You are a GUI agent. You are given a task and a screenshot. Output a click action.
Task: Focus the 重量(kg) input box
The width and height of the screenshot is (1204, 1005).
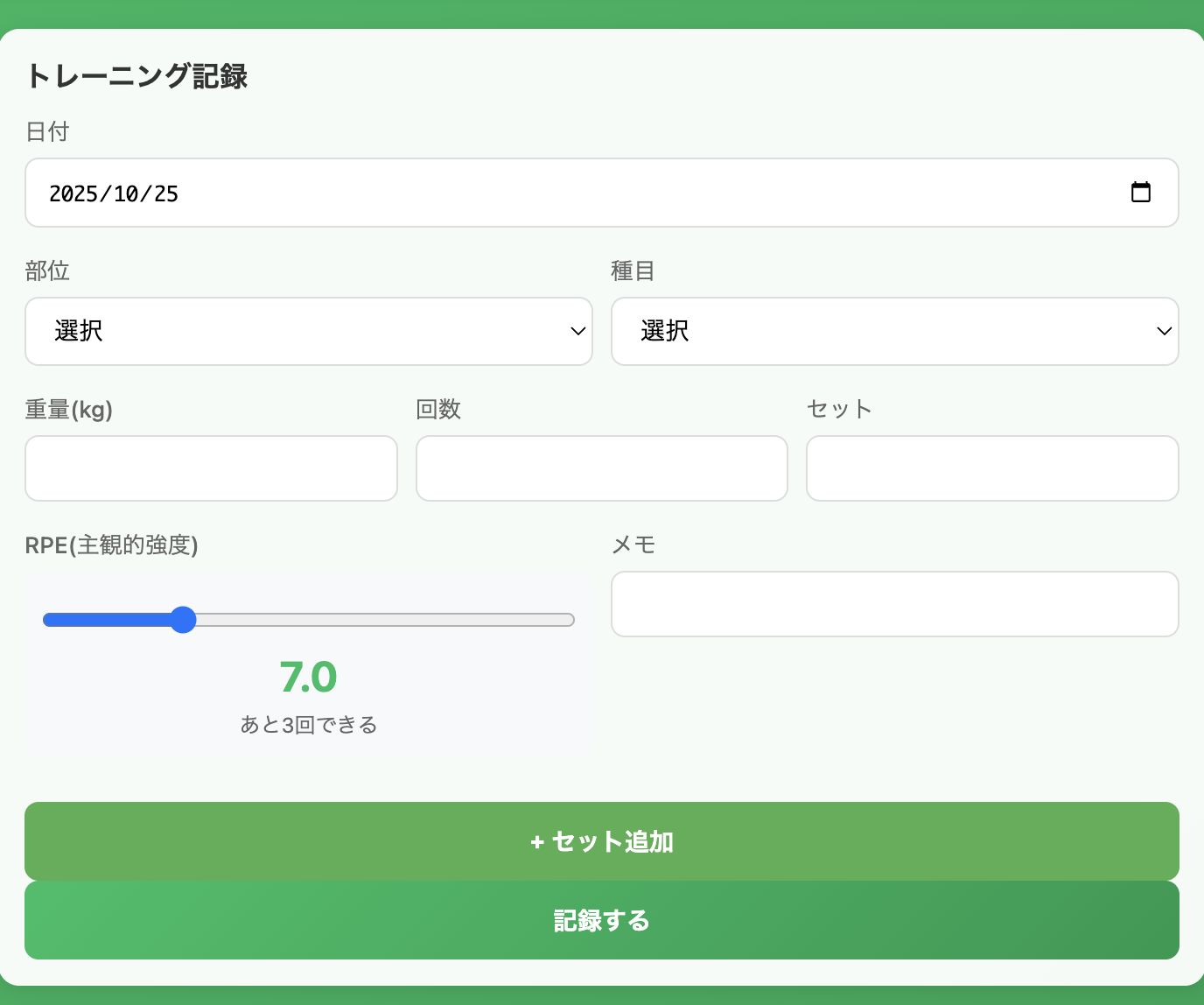coord(211,468)
